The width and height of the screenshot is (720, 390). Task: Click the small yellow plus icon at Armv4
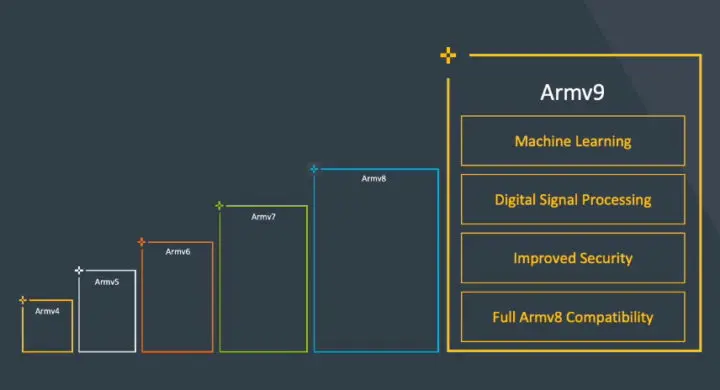pos(23,300)
